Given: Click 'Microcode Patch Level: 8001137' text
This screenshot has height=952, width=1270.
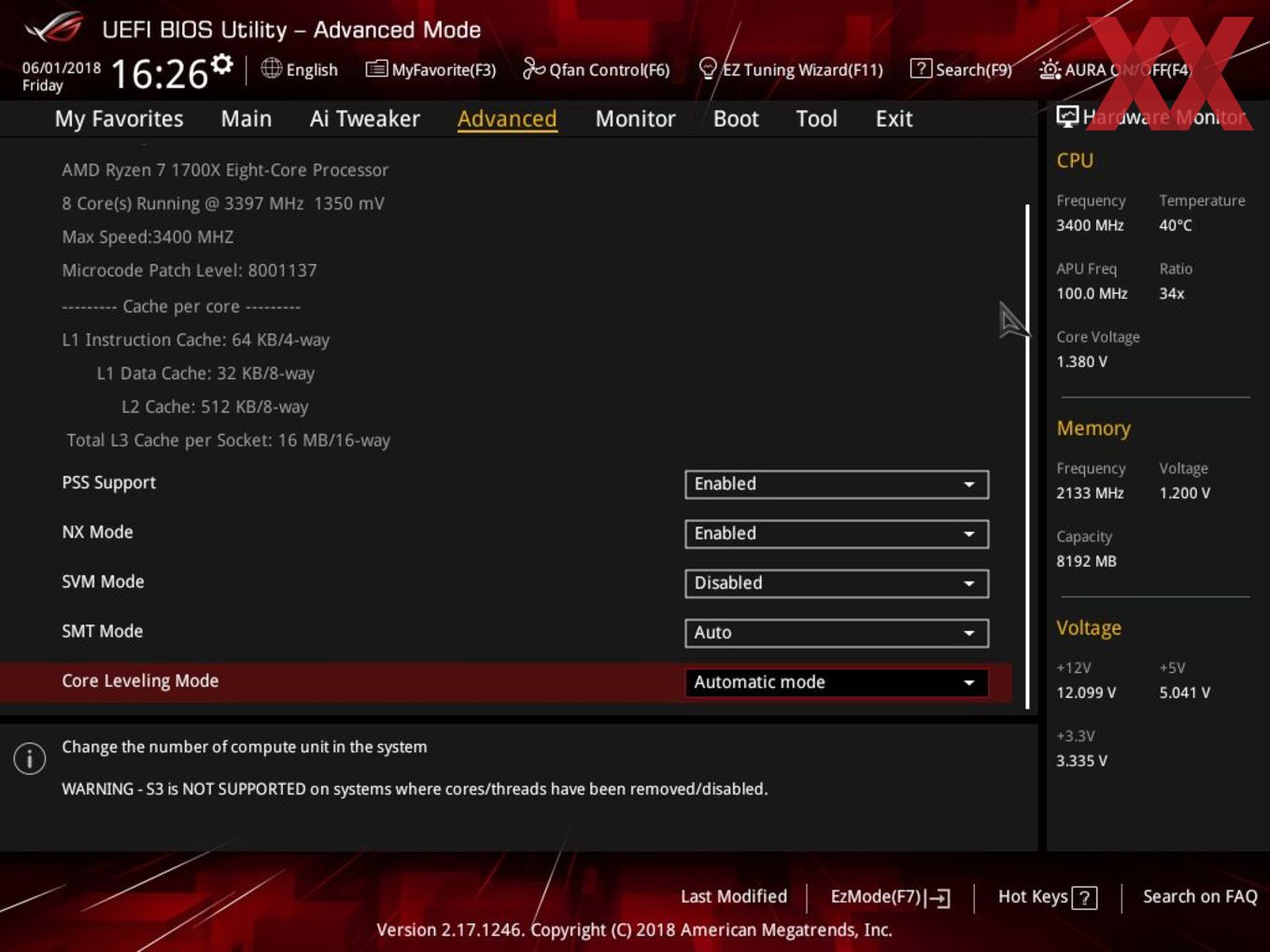Looking at the screenshot, I should [190, 271].
